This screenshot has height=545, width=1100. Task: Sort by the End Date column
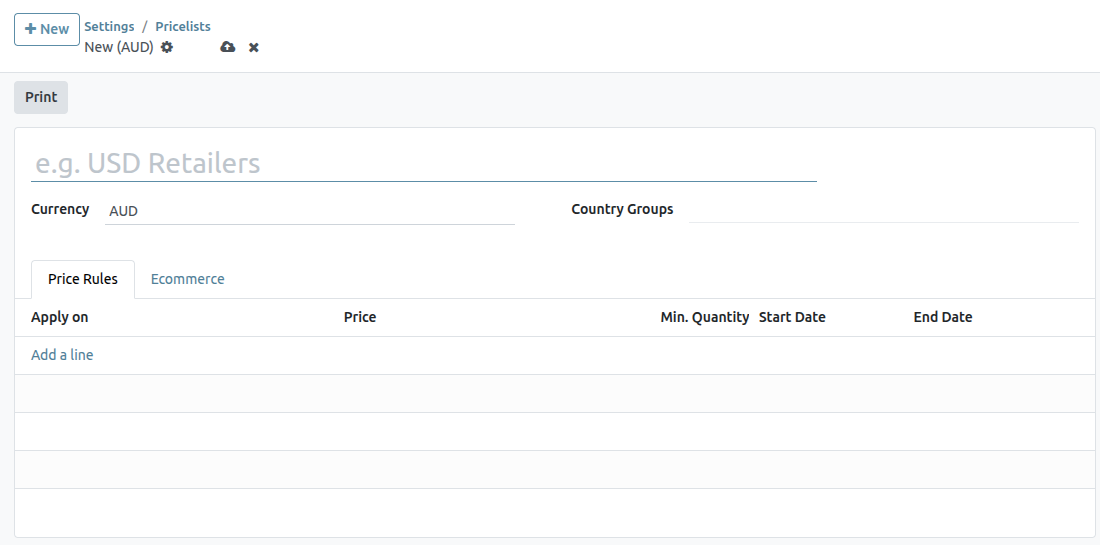pyautogui.click(x=942, y=317)
